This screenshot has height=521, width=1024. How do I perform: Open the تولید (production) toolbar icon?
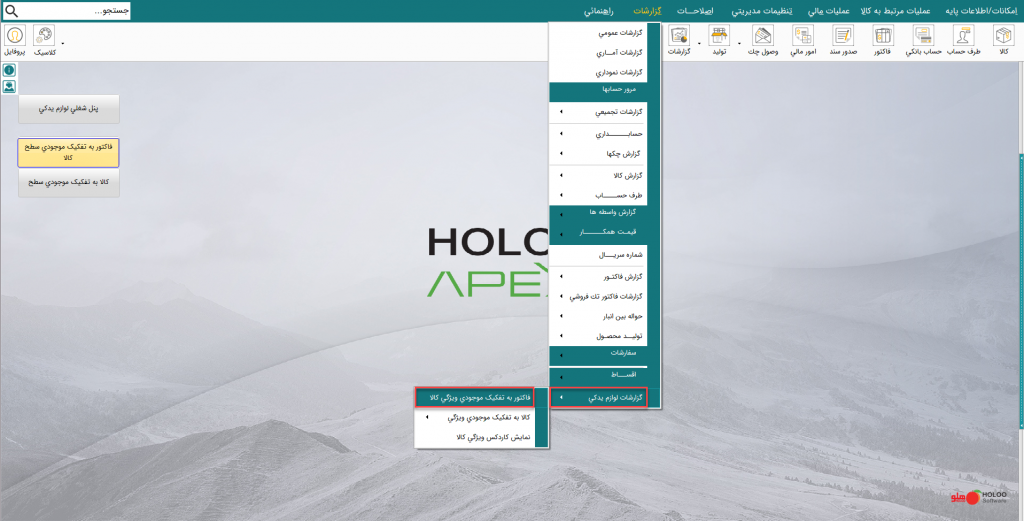point(719,39)
